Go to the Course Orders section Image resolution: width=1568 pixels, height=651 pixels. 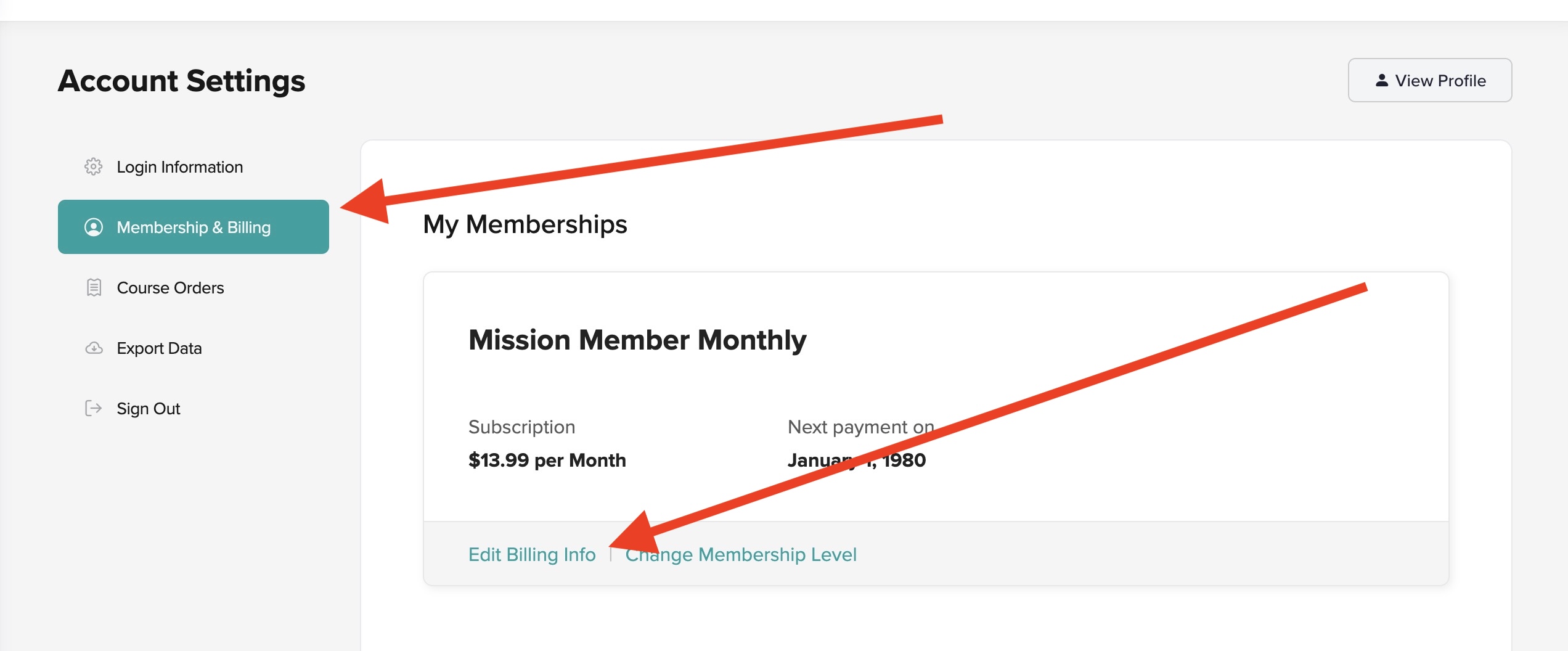point(170,288)
